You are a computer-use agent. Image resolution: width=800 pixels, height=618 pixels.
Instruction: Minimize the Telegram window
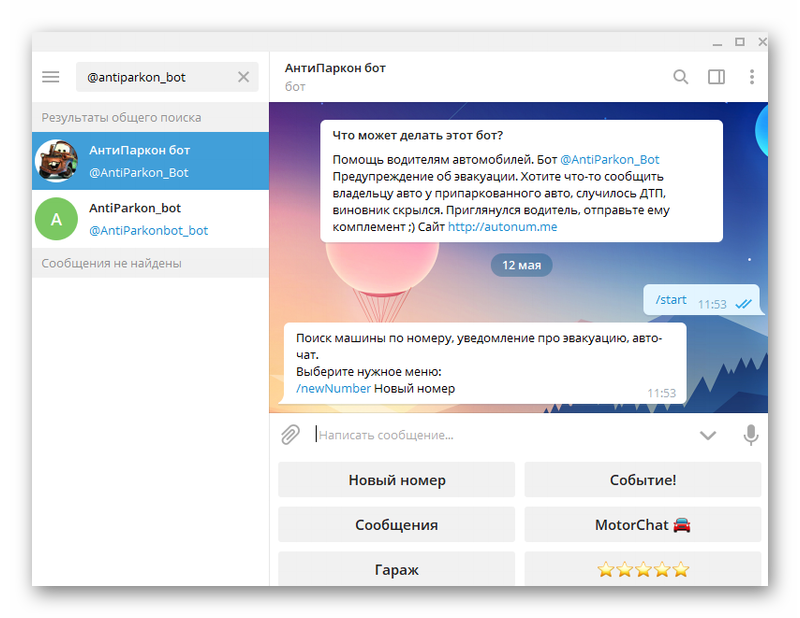click(717, 43)
